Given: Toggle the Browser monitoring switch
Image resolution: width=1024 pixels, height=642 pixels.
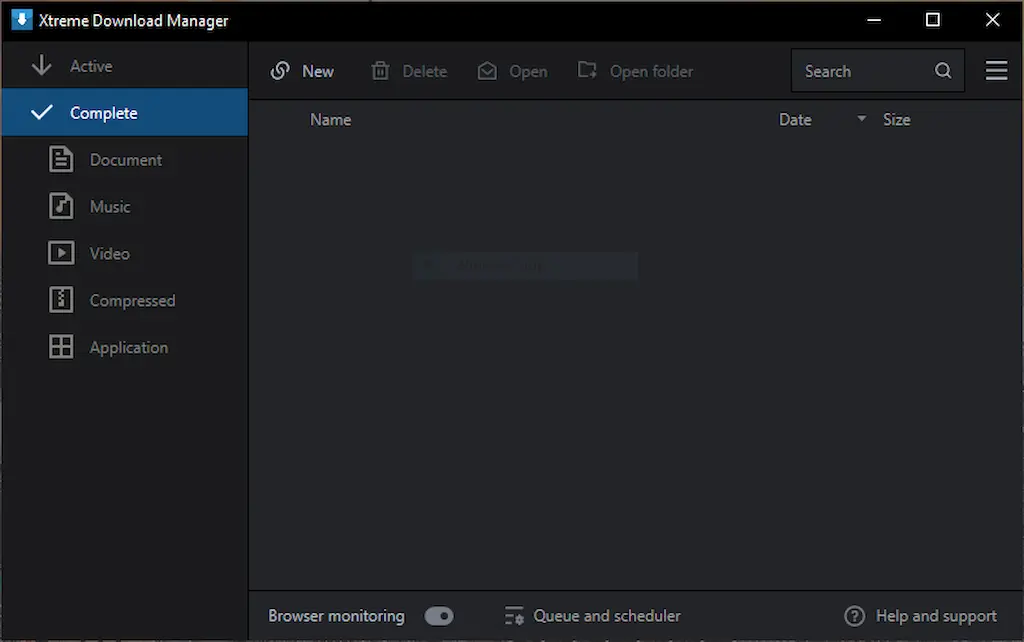Looking at the screenshot, I should 439,616.
